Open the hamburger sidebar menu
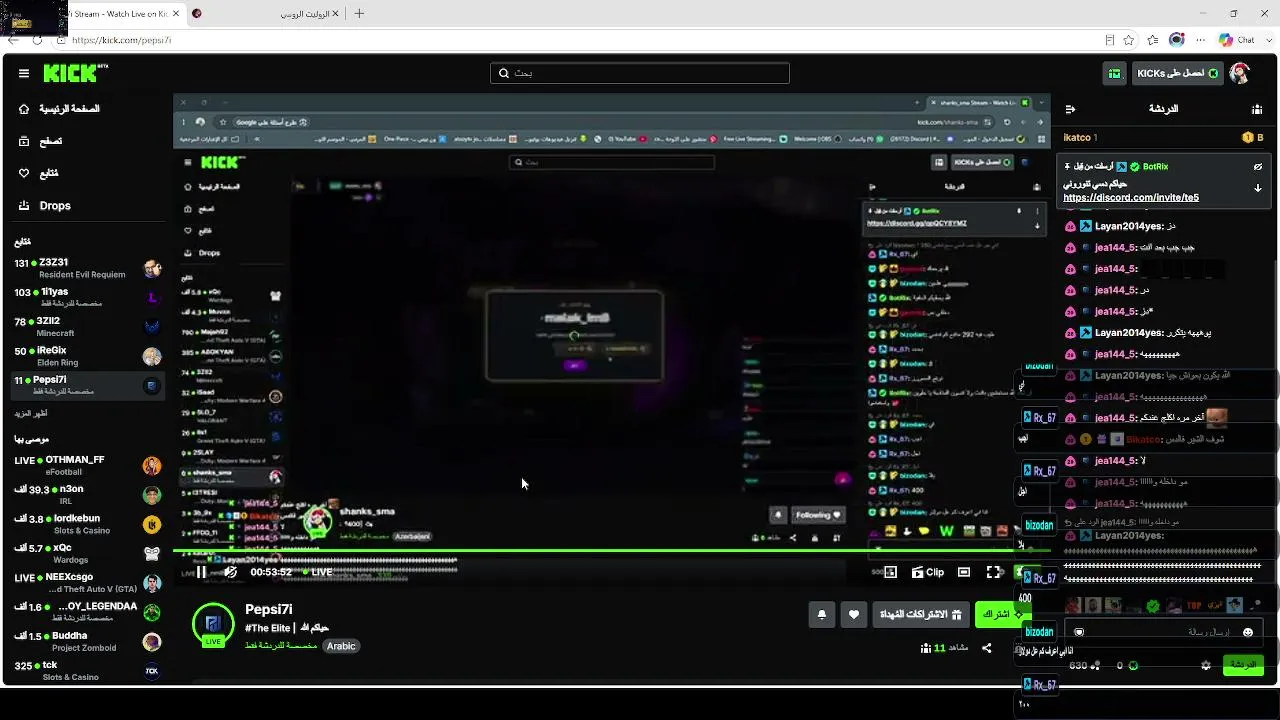1280x720 pixels. click(24, 73)
